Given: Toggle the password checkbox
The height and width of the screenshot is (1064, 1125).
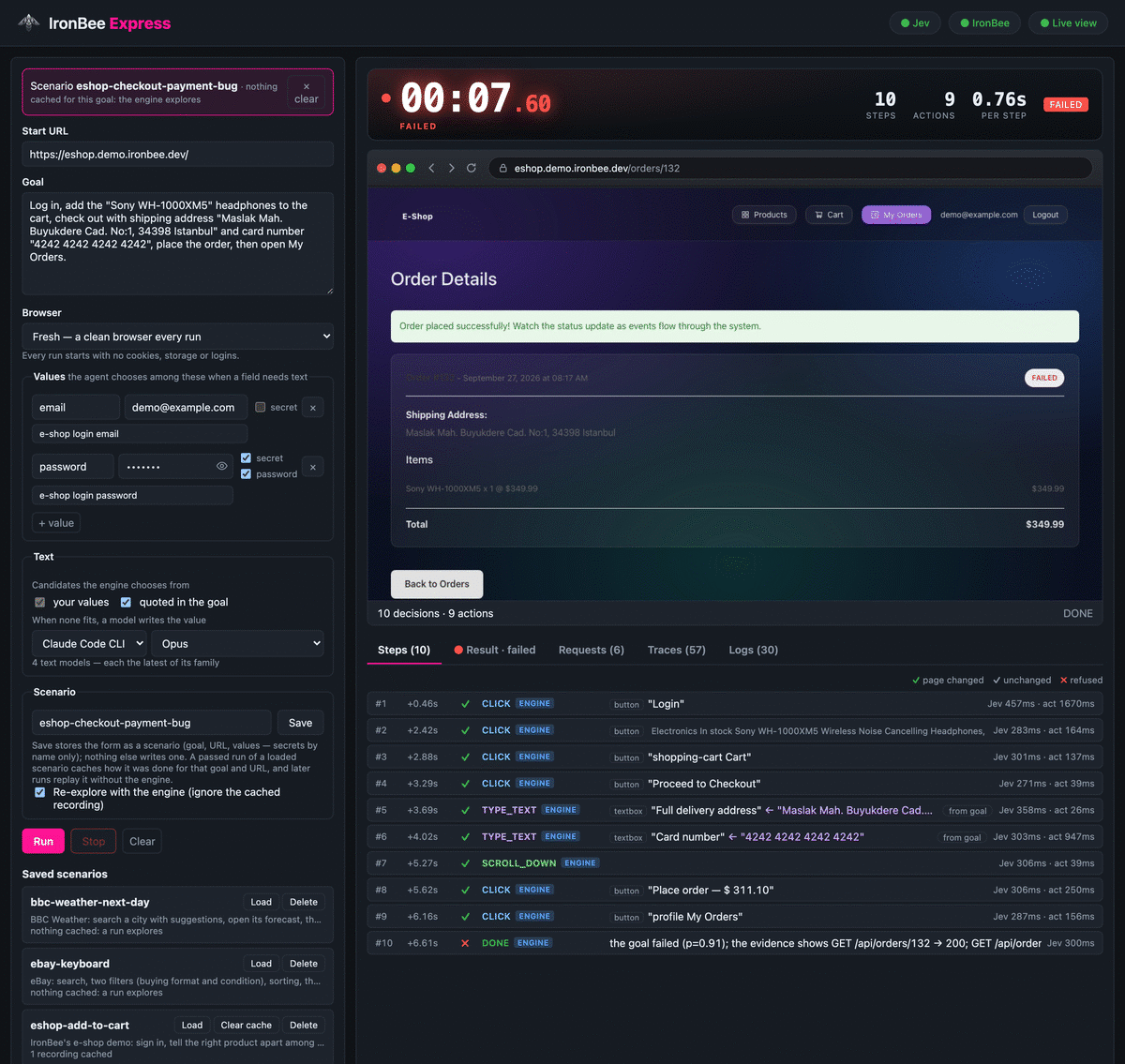Looking at the screenshot, I should pyautogui.click(x=246, y=474).
